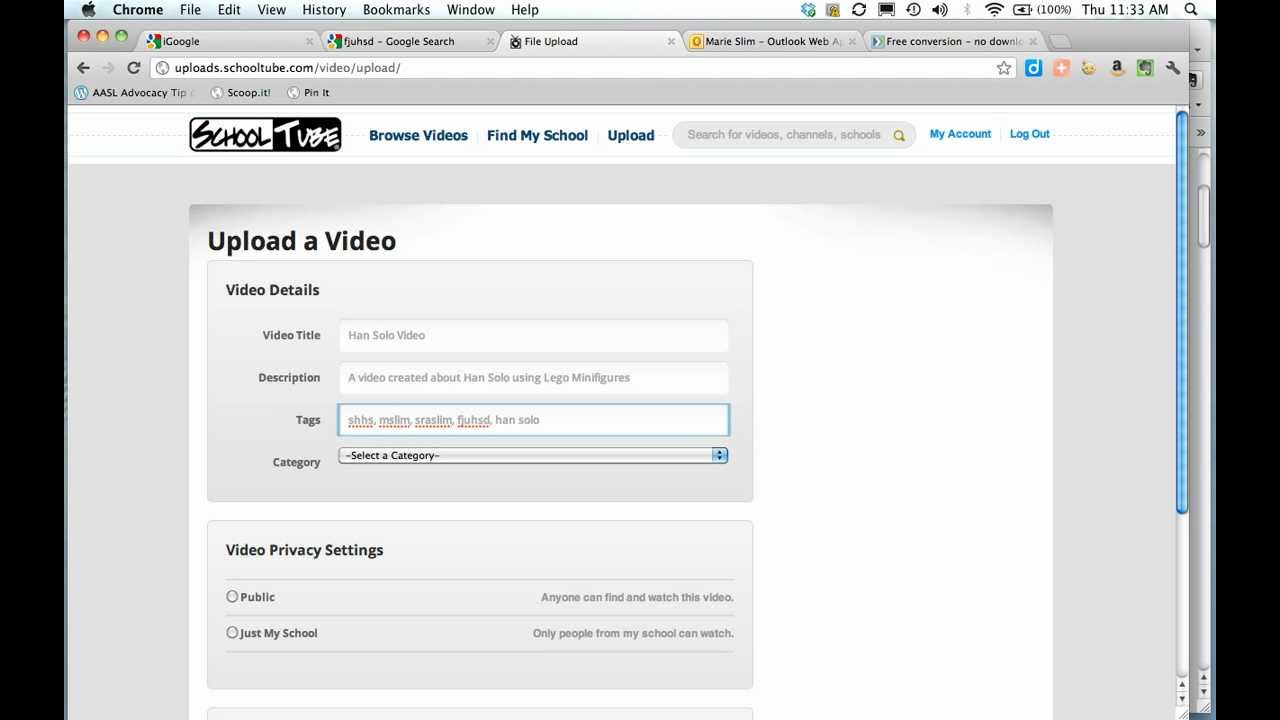This screenshot has width=1280, height=720.
Task: Switch to the fjuhsd Google Search tab
Action: [410, 41]
